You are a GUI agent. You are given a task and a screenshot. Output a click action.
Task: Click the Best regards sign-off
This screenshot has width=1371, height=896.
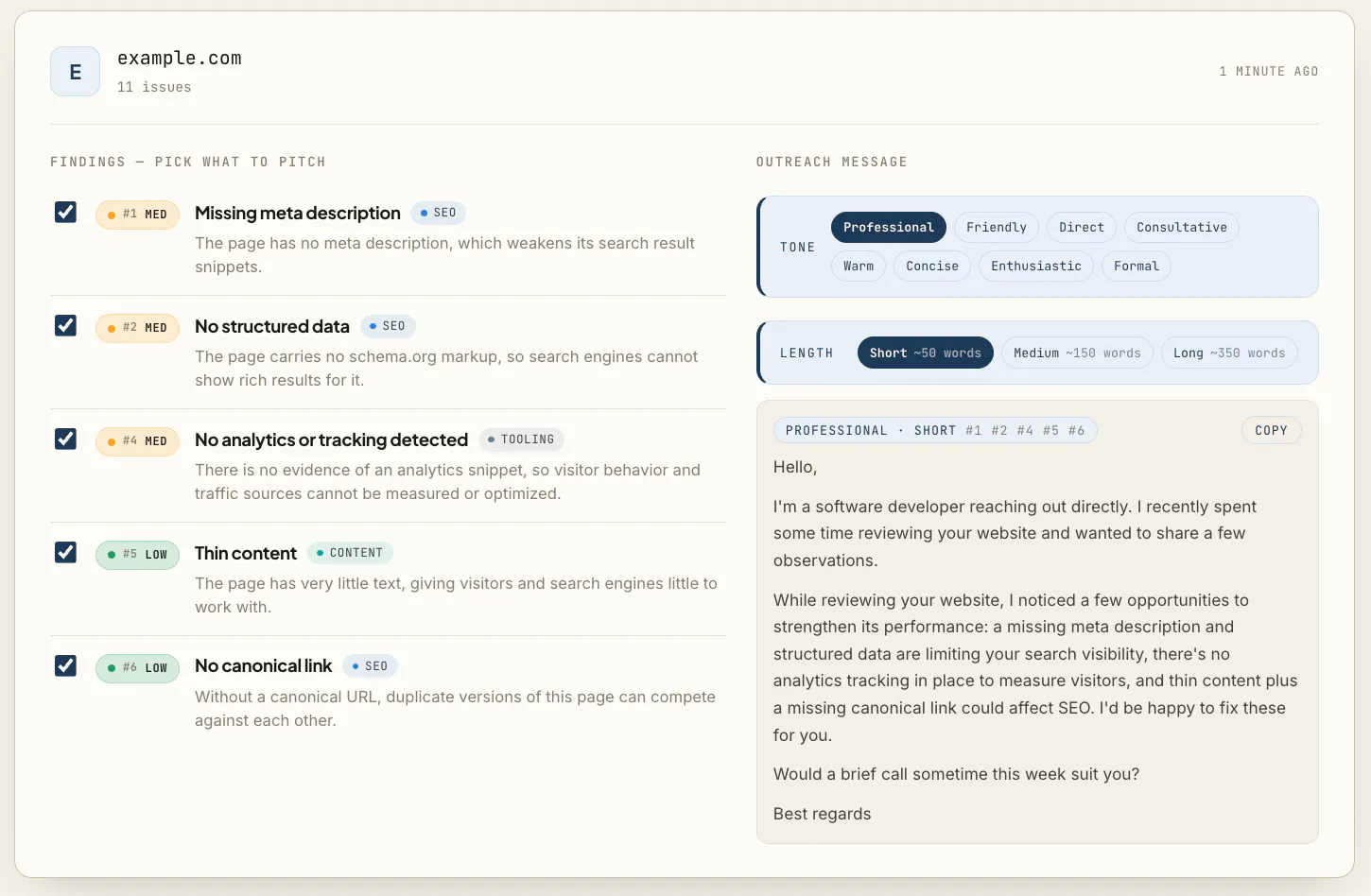(x=823, y=814)
